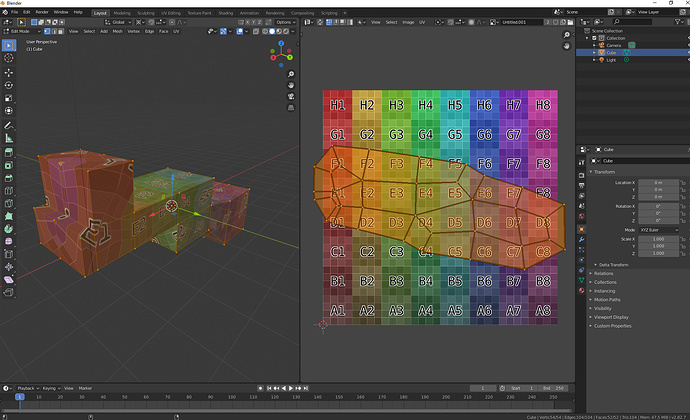Enable edge select mode in 3D viewport
Screen dimensions: 690x420
[54, 31]
